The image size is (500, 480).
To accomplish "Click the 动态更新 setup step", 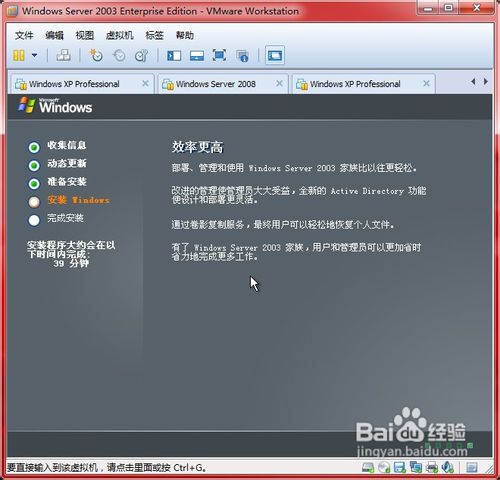I will pyautogui.click(x=67, y=163).
